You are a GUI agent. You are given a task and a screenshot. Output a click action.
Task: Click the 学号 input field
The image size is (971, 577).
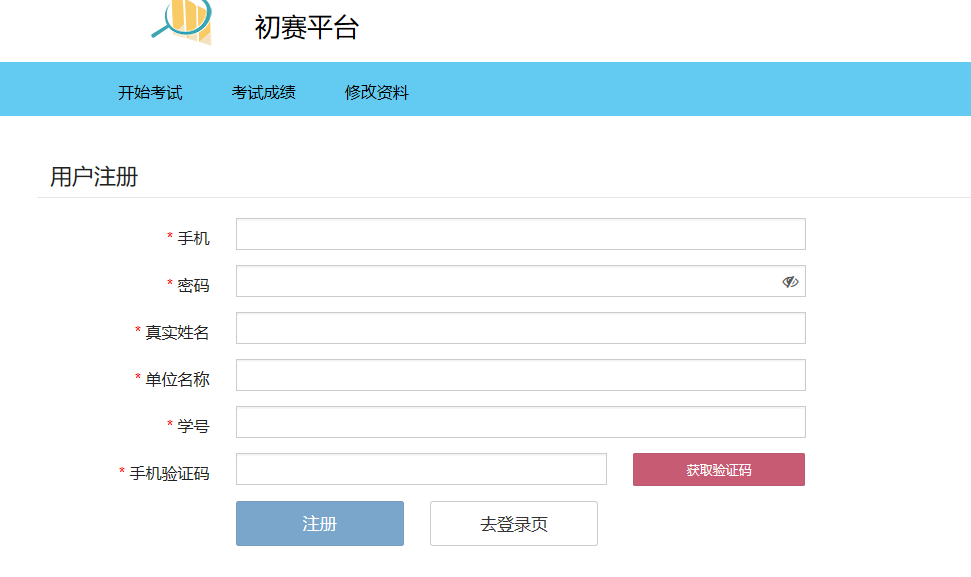click(521, 422)
